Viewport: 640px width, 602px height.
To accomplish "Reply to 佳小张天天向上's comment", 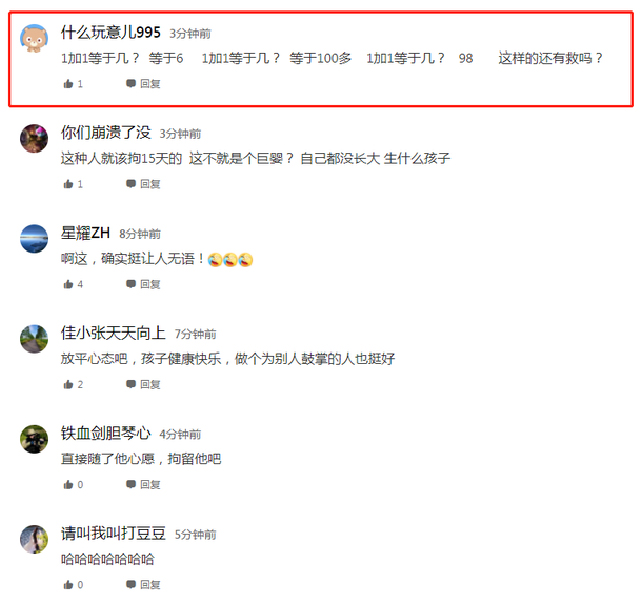I will pos(143,384).
